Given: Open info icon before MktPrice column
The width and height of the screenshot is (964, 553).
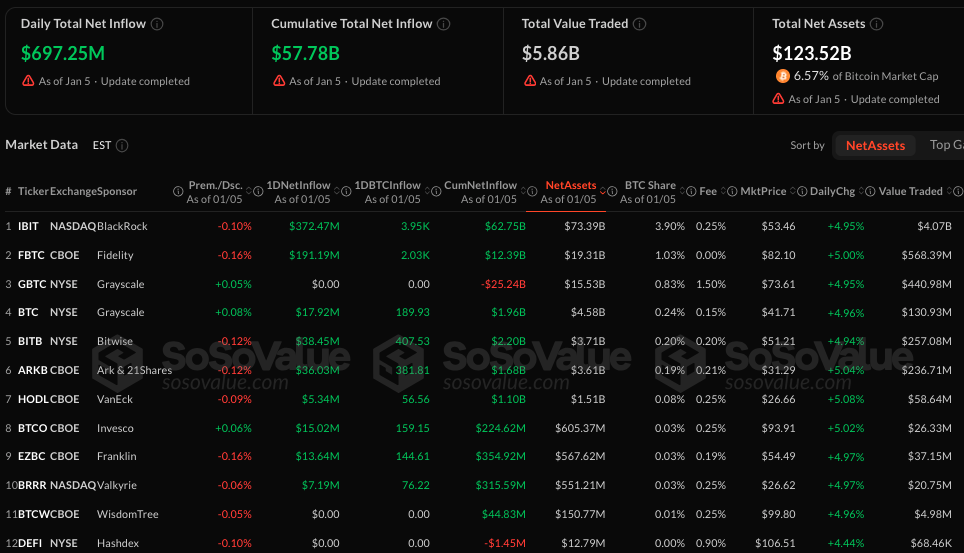Looking at the screenshot, I should [732, 191].
